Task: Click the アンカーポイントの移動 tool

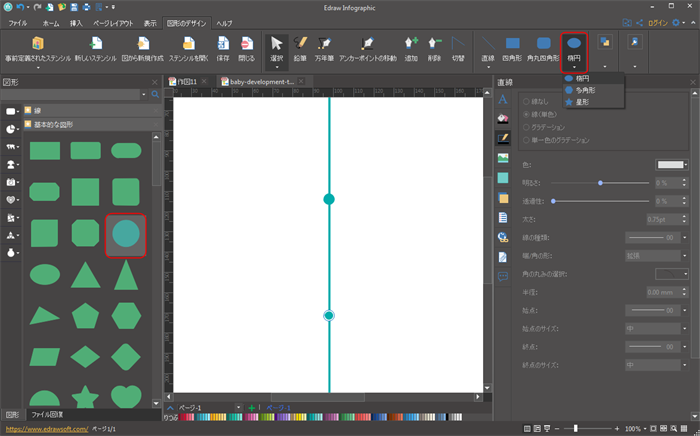Action: click(367, 48)
